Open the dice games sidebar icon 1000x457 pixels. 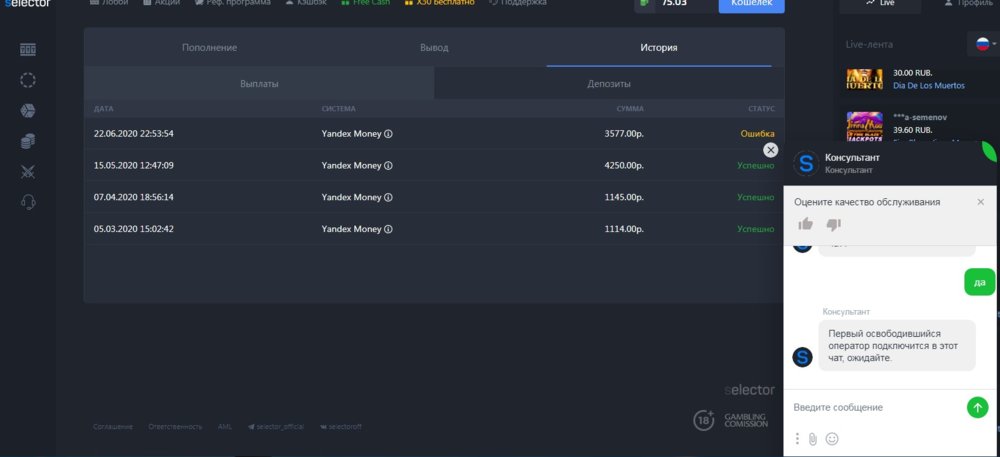point(28,110)
